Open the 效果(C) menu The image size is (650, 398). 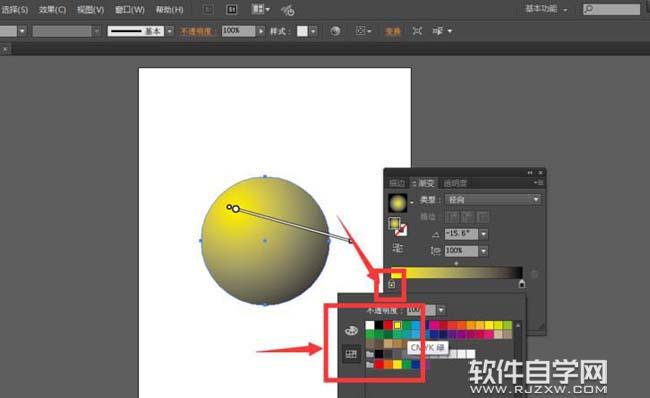[52, 10]
